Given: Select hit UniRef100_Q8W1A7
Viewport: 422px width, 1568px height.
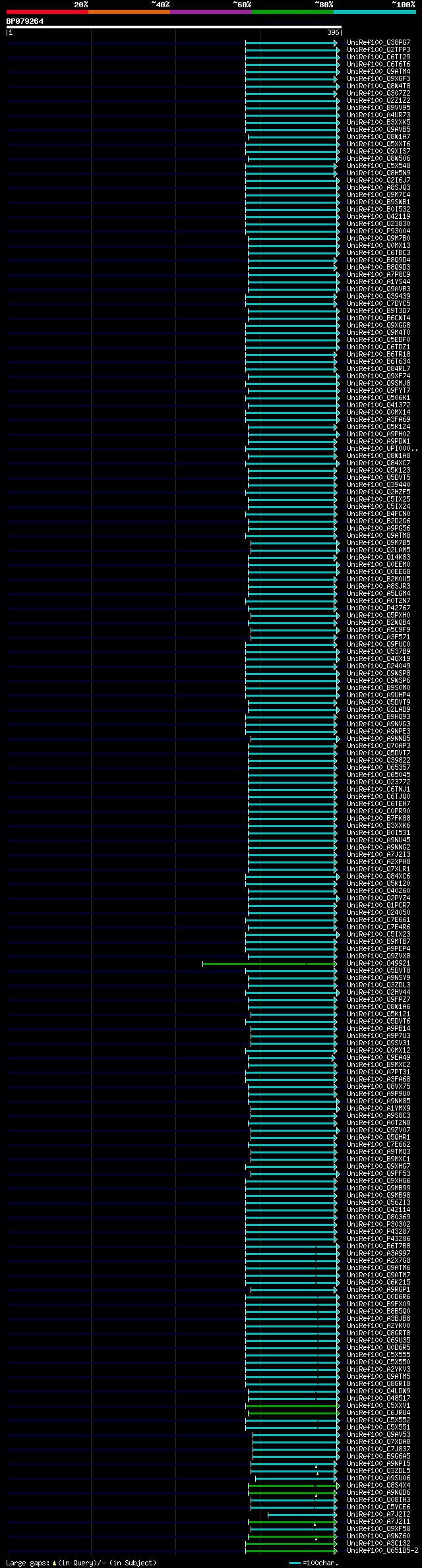Looking at the screenshot, I should pos(378,137).
